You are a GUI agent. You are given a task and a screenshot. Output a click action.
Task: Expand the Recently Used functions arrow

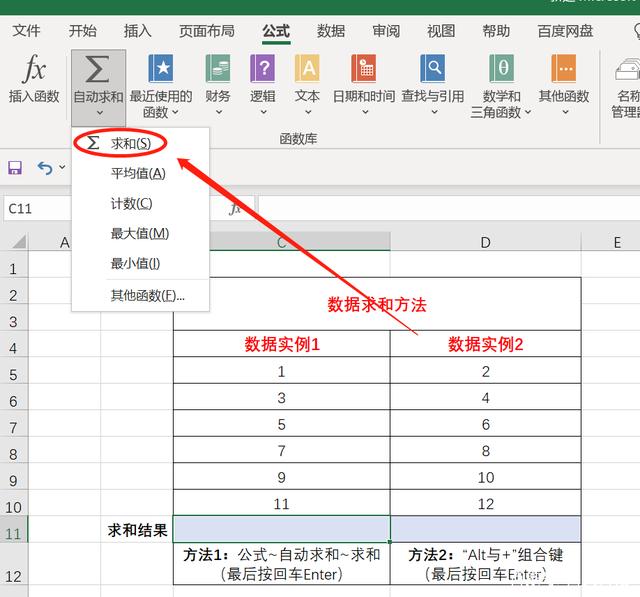coord(175,112)
